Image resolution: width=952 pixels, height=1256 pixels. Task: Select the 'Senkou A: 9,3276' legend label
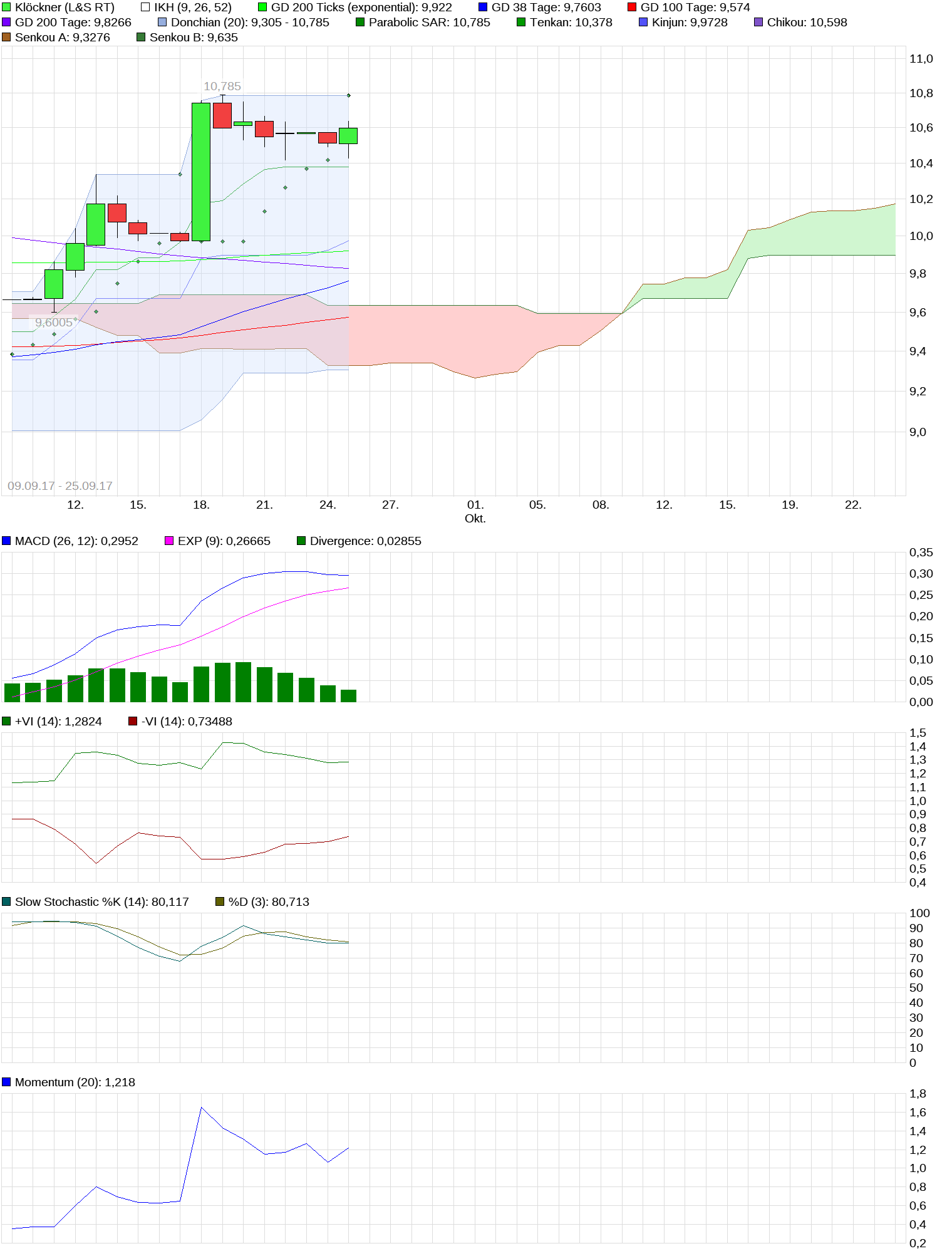click(63, 38)
